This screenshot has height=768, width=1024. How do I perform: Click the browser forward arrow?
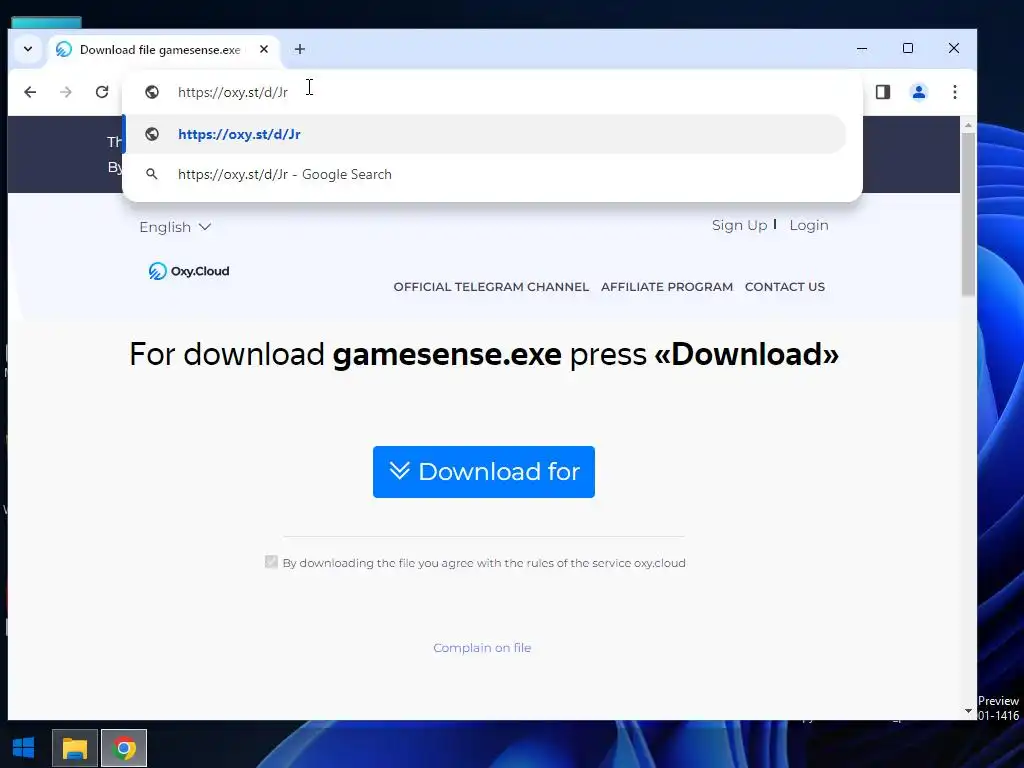pos(66,92)
